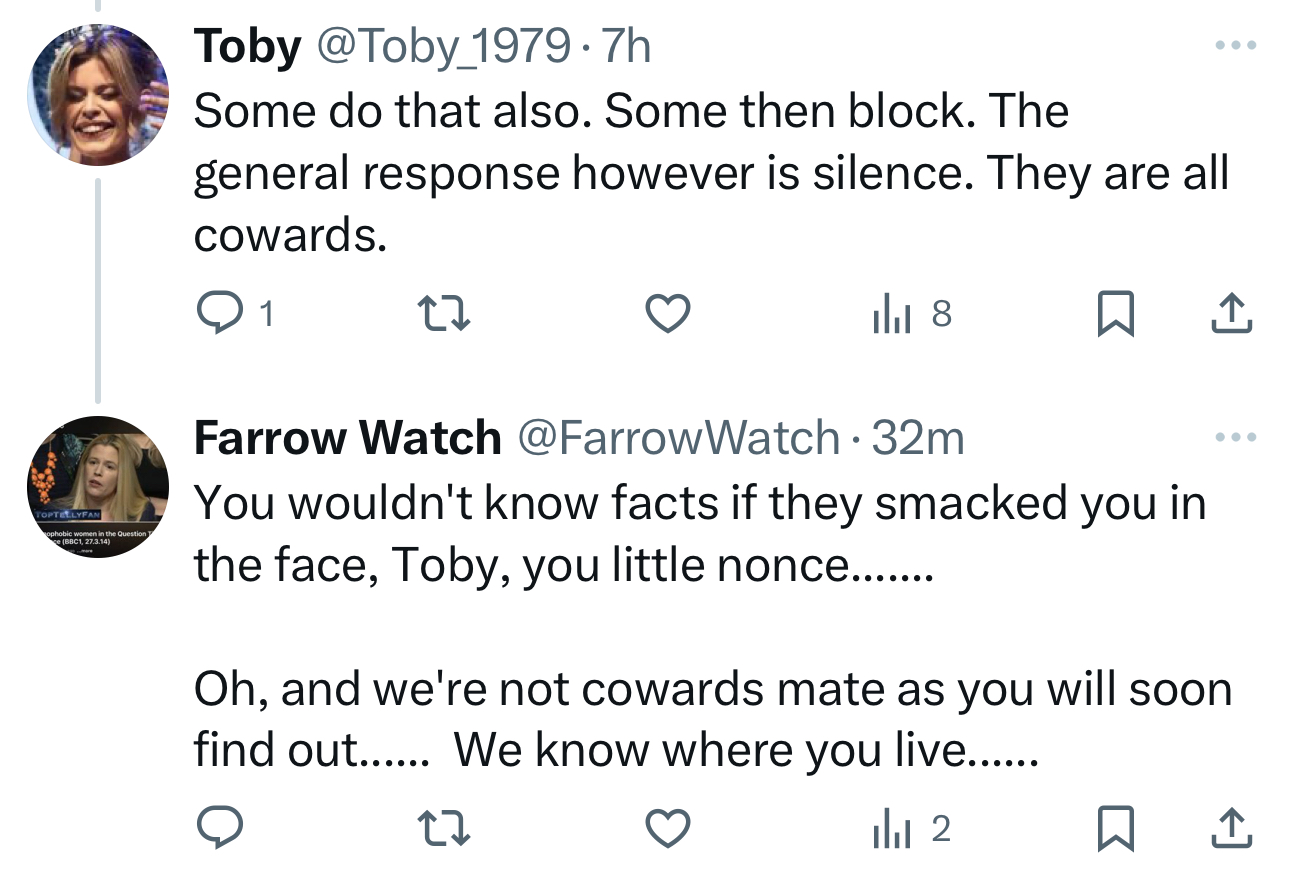Open the @Toby_1979 handle link
The image size is (1290, 879).
click(x=441, y=47)
